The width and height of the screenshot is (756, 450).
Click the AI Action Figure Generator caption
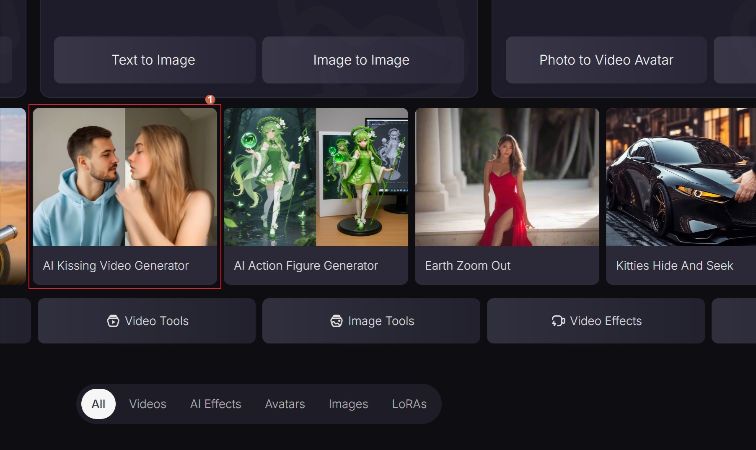click(x=306, y=266)
